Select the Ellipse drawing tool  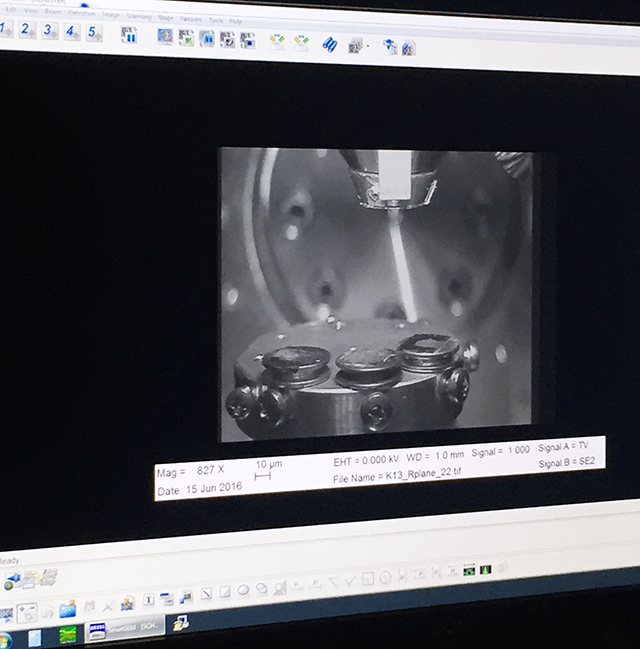click(x=243, y=590)
